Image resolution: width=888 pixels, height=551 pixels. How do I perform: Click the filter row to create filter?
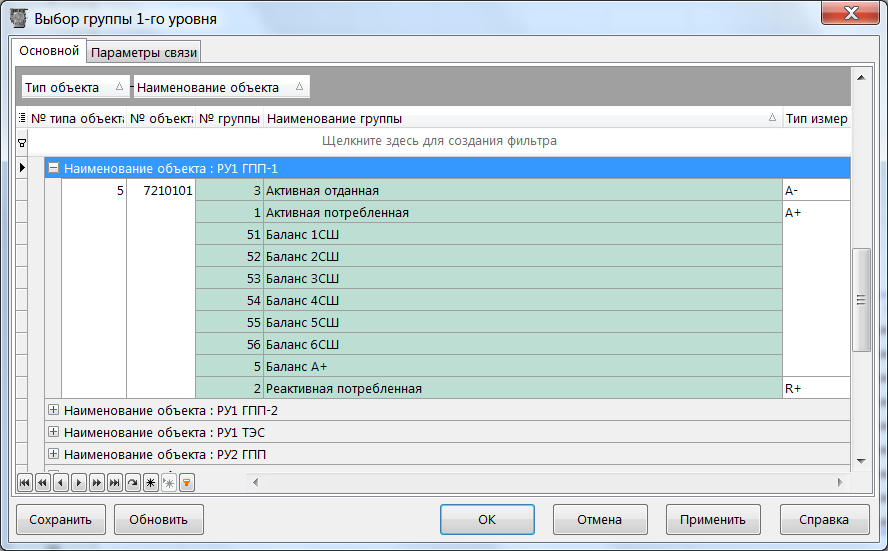[439, 141]
